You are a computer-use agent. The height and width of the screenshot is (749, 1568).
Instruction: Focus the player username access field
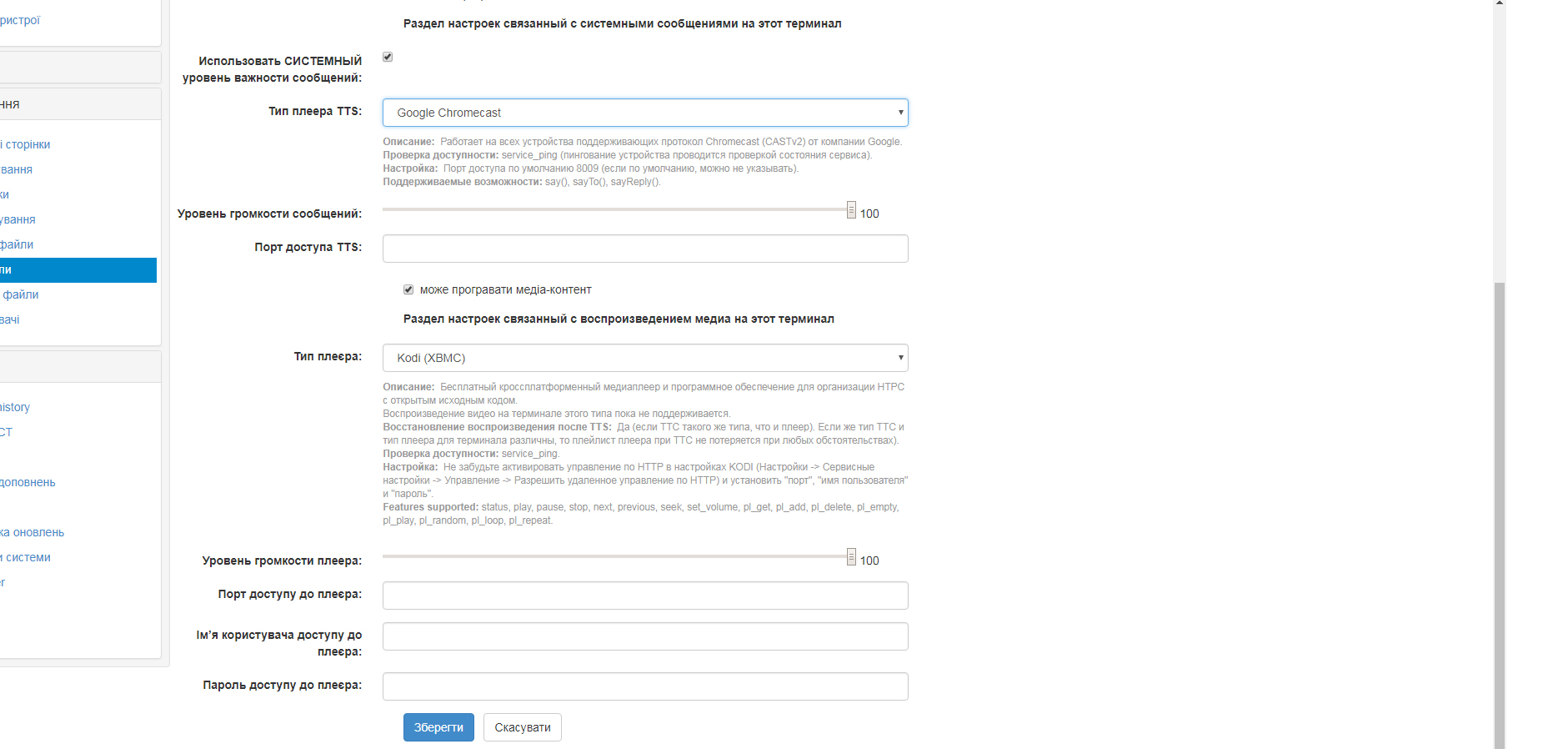pos(644,636)
